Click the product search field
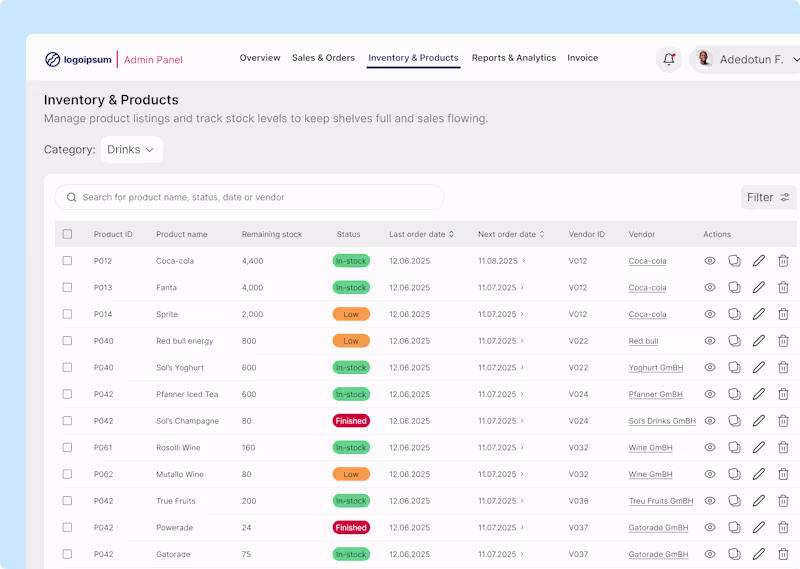The height and width of the screenshot is (569, 800). coord(249,197)
